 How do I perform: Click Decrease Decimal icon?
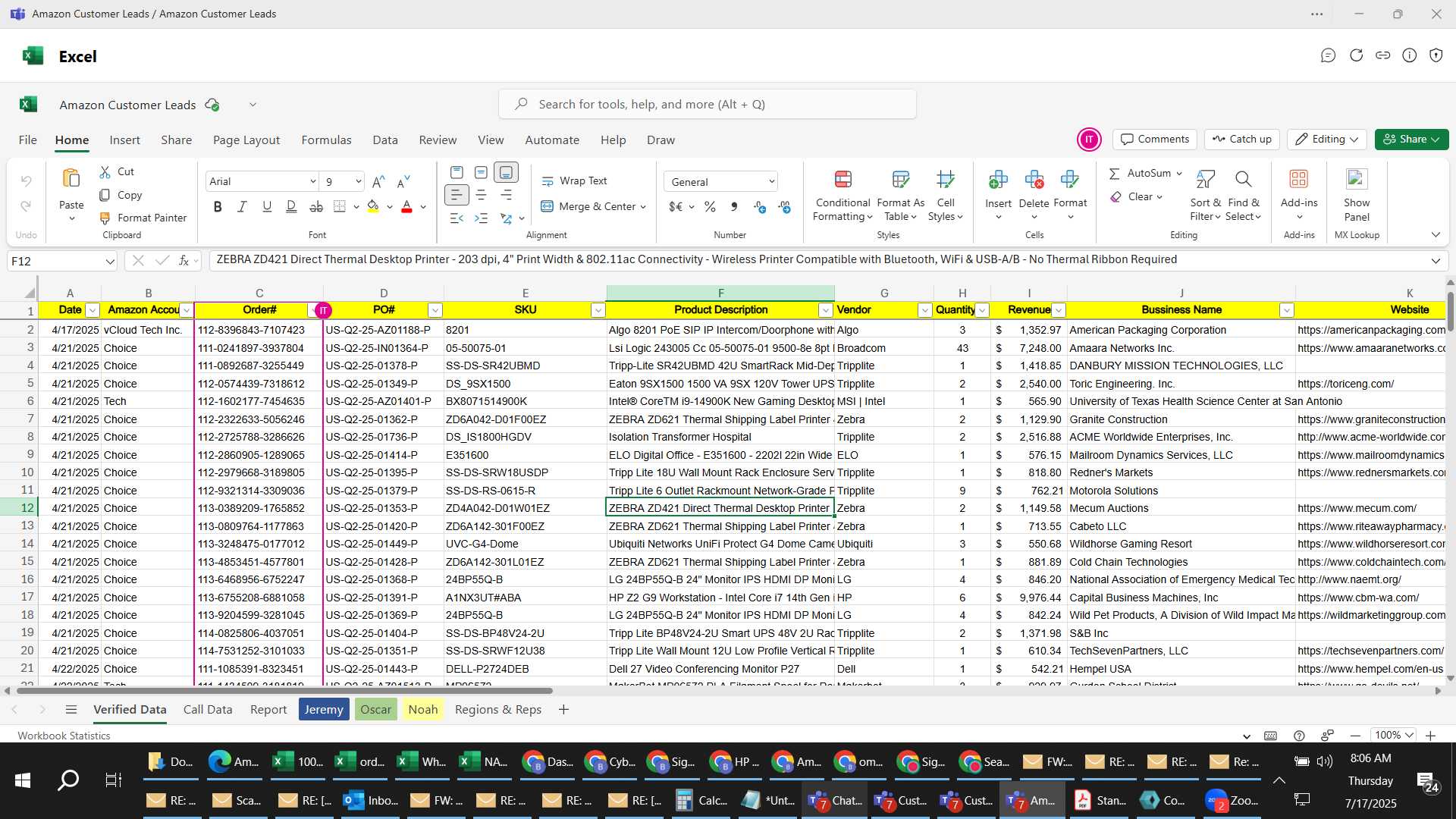click(x=784, y=207)
